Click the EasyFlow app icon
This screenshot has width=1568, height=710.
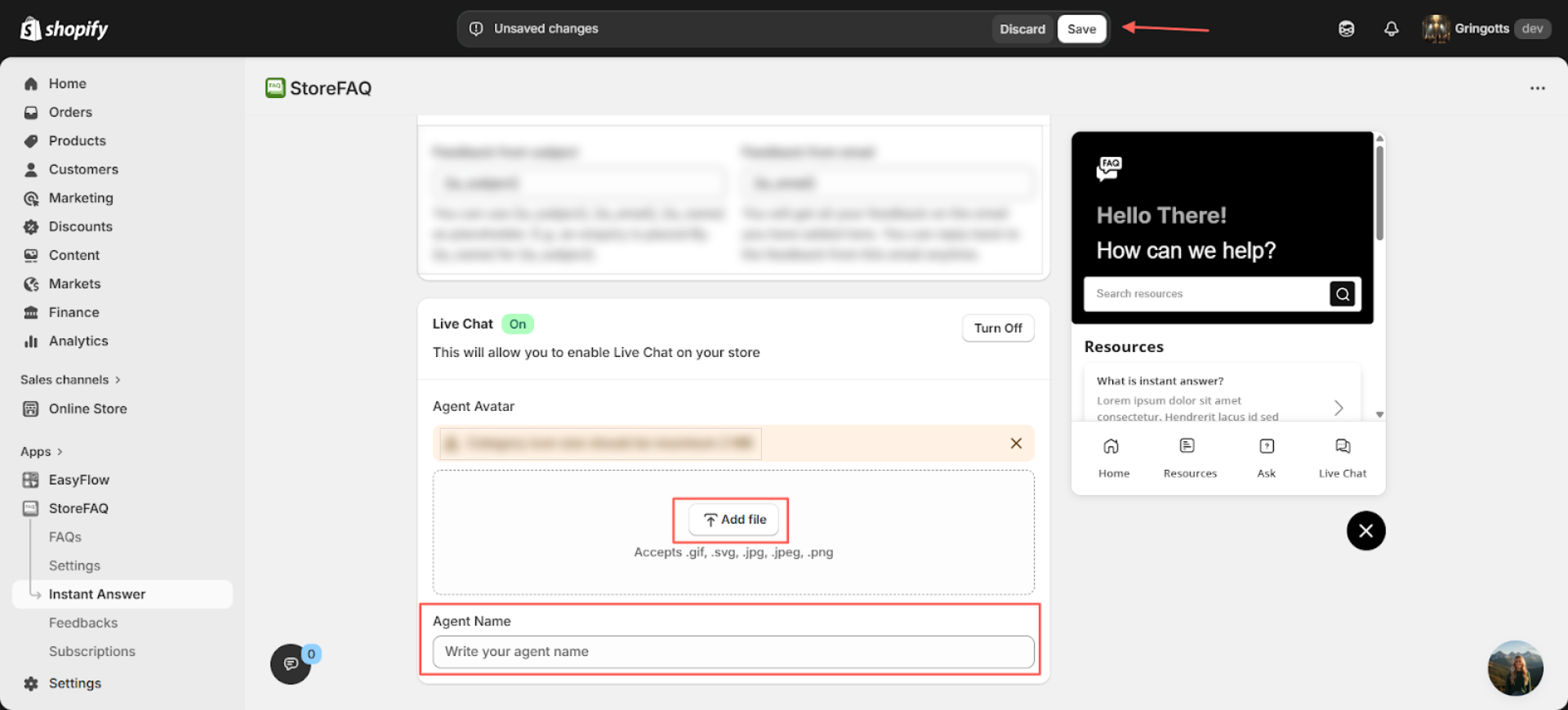31,480
